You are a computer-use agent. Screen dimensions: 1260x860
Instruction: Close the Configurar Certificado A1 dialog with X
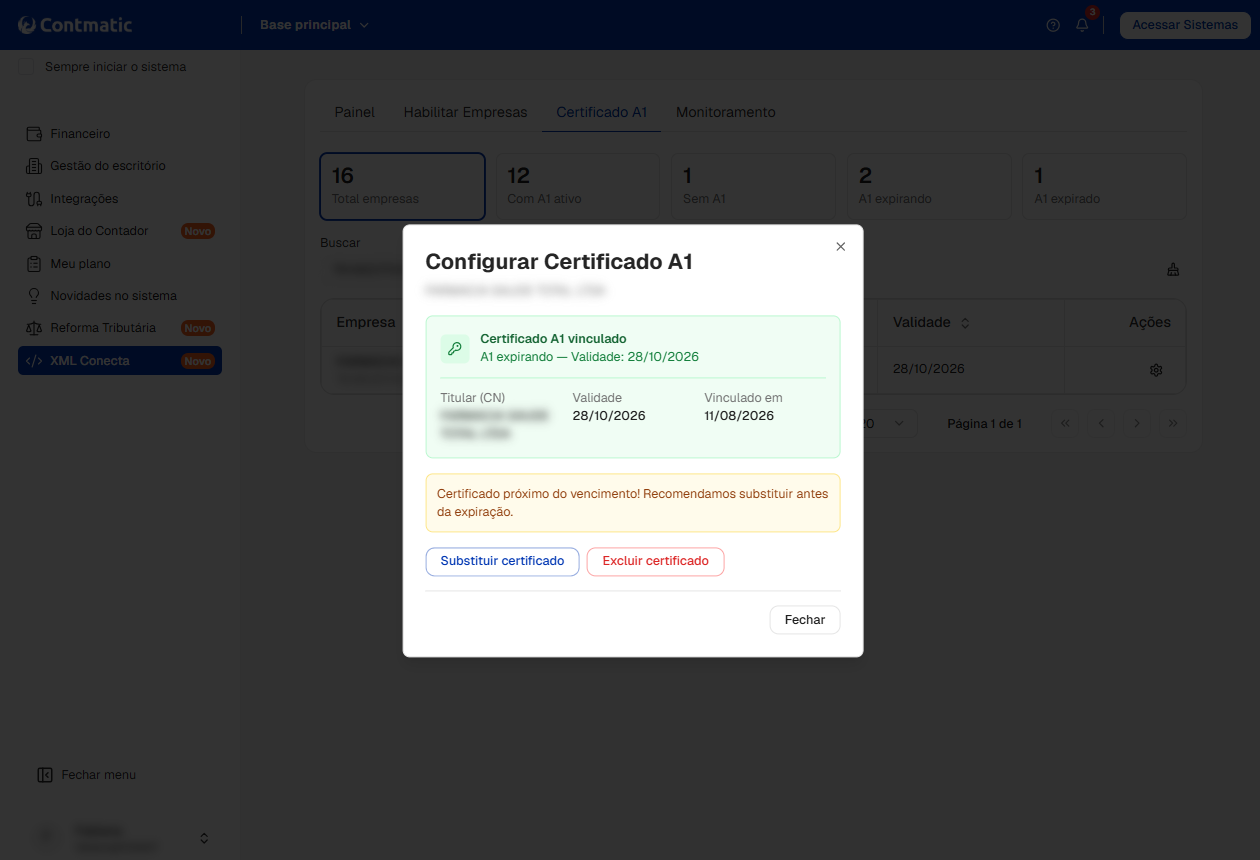[x=840, y=246]
